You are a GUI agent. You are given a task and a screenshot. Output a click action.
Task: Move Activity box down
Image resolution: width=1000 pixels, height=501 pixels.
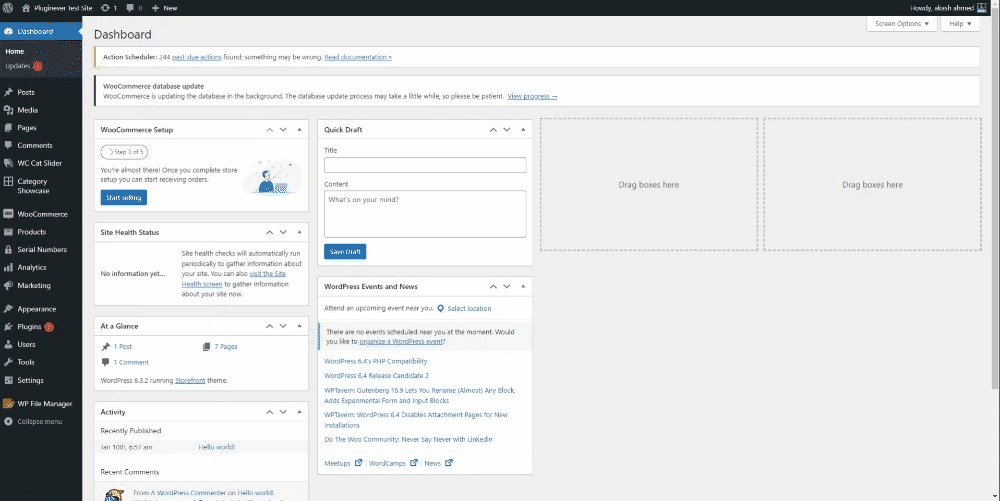(283, 412)
